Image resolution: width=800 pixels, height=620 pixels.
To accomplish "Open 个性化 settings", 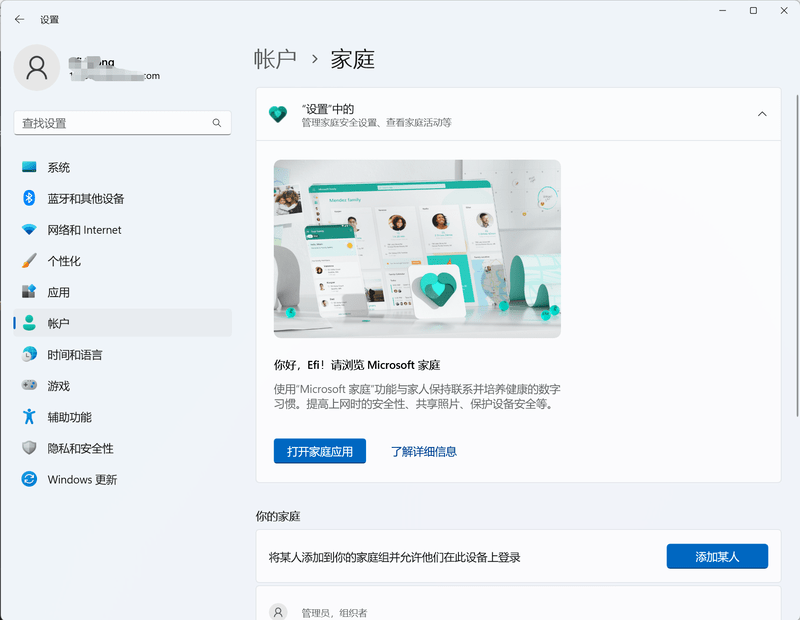I will pos(122,261).
